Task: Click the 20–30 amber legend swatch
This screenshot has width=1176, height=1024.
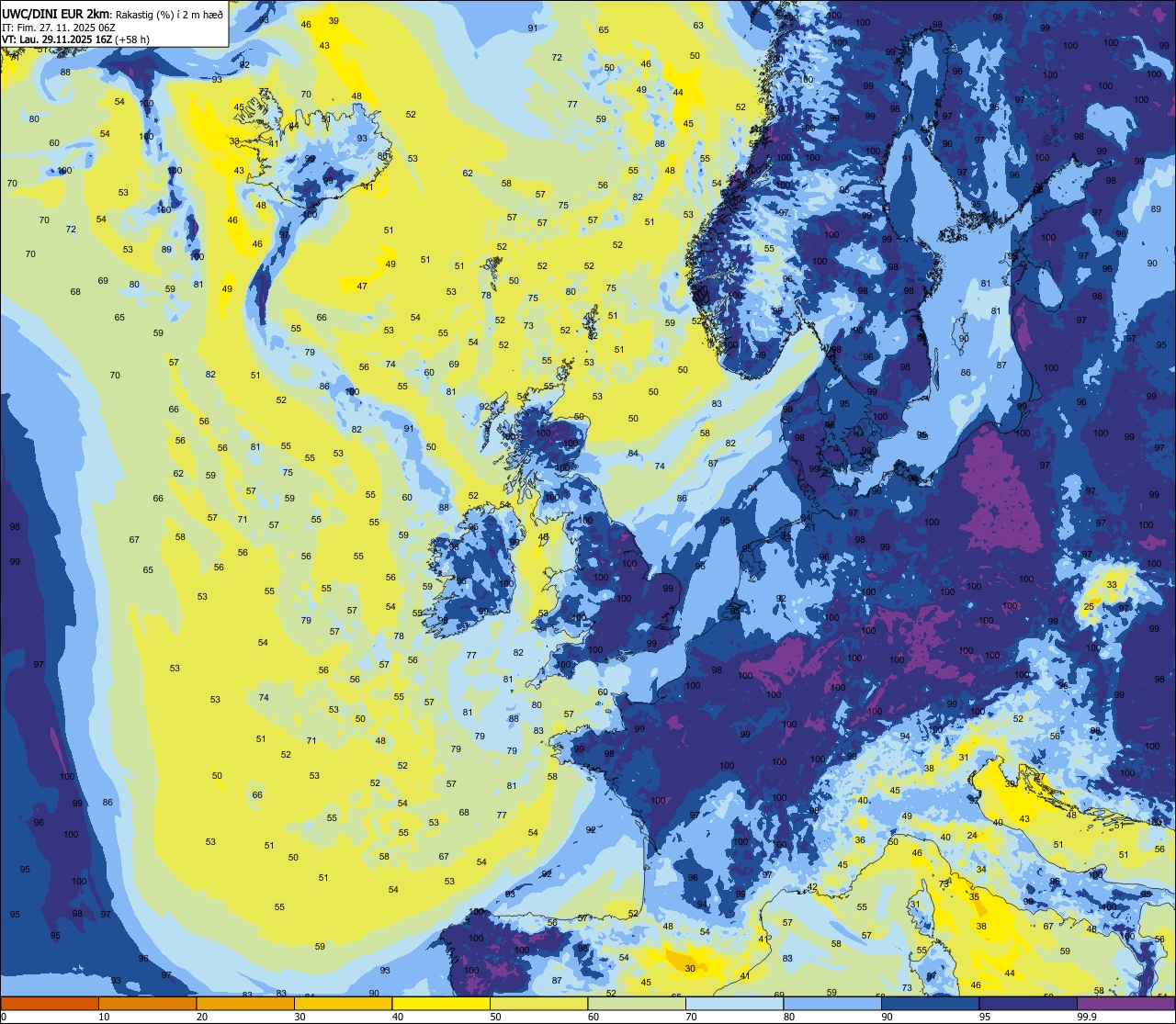Action: (245, 1004)
